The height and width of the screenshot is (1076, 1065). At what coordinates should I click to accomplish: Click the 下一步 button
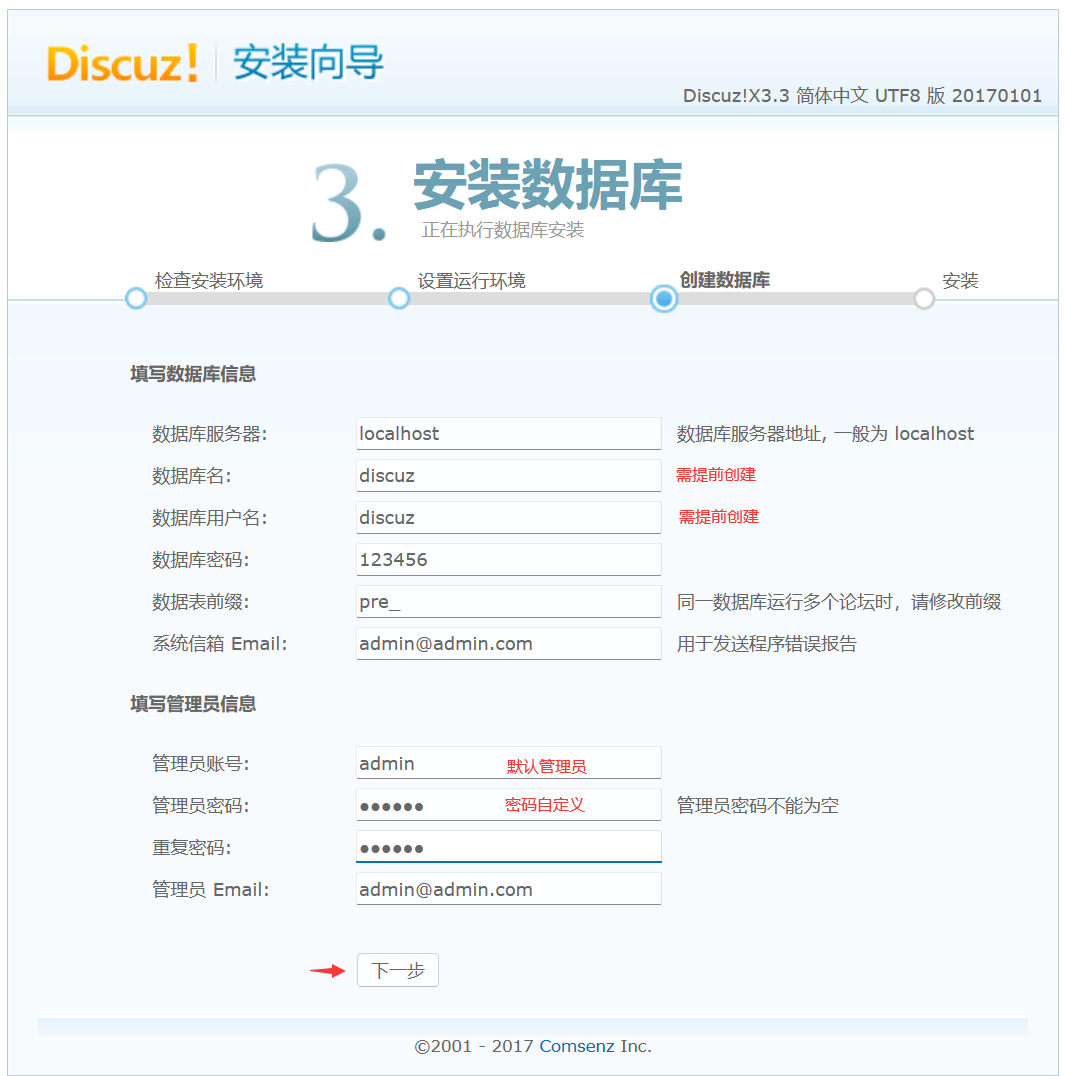tap(397, 970)
